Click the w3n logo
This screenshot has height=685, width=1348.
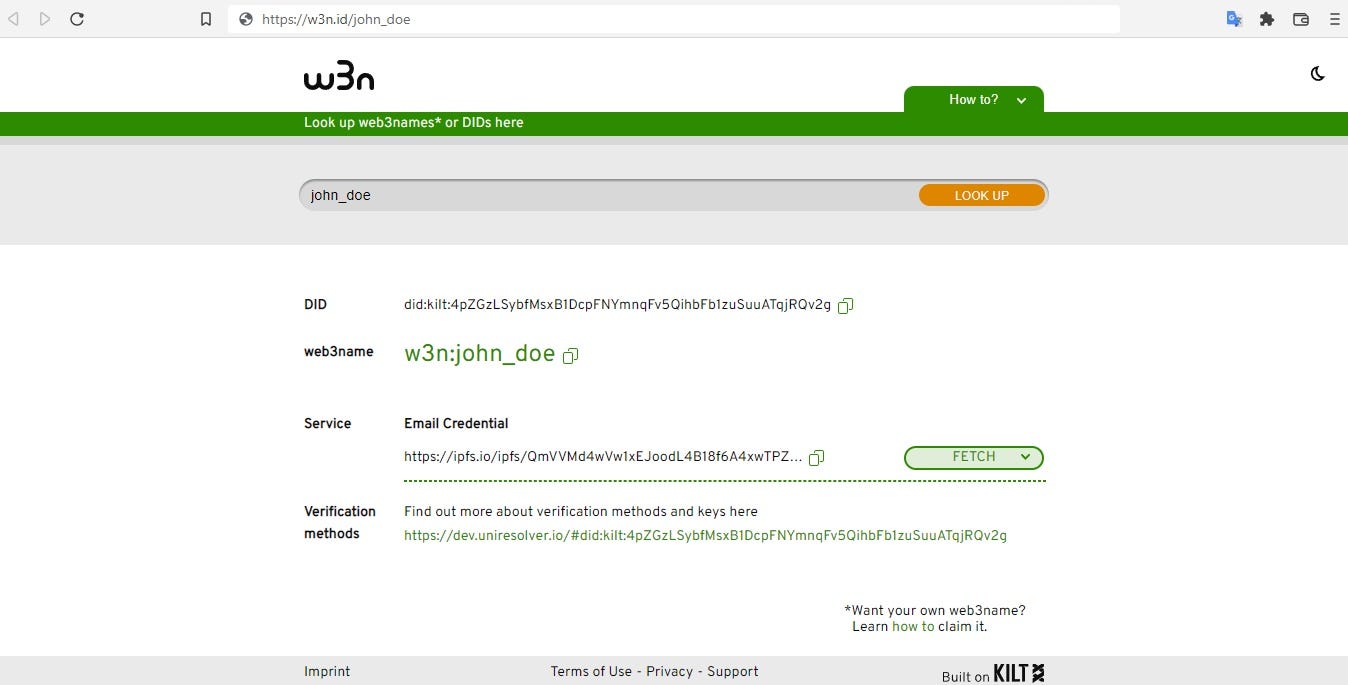coord(339,76)
